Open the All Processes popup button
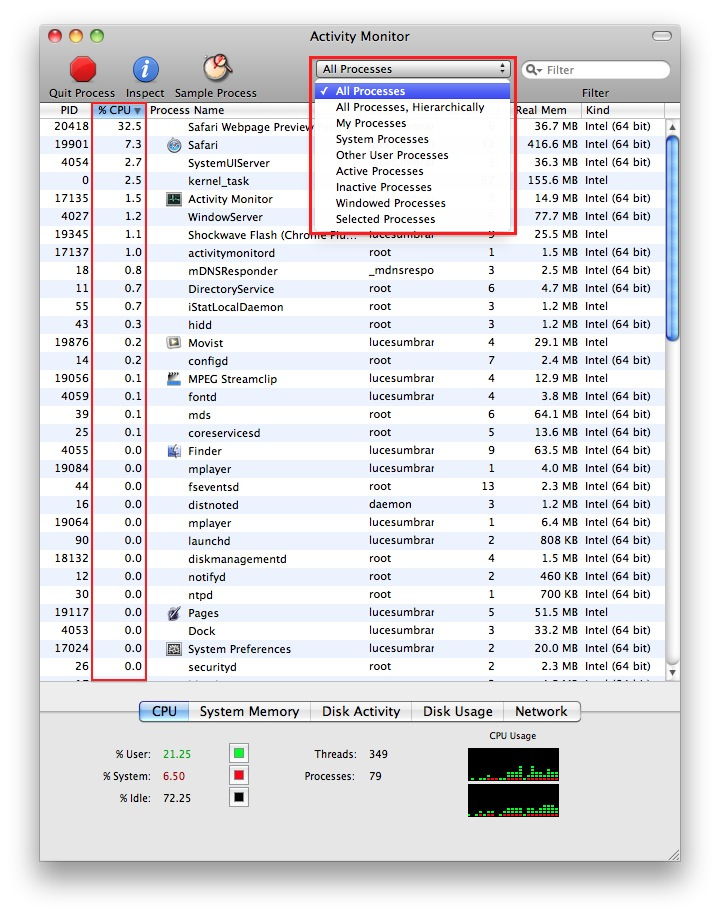This screenshot has width=720, height=916. [413, 69]
